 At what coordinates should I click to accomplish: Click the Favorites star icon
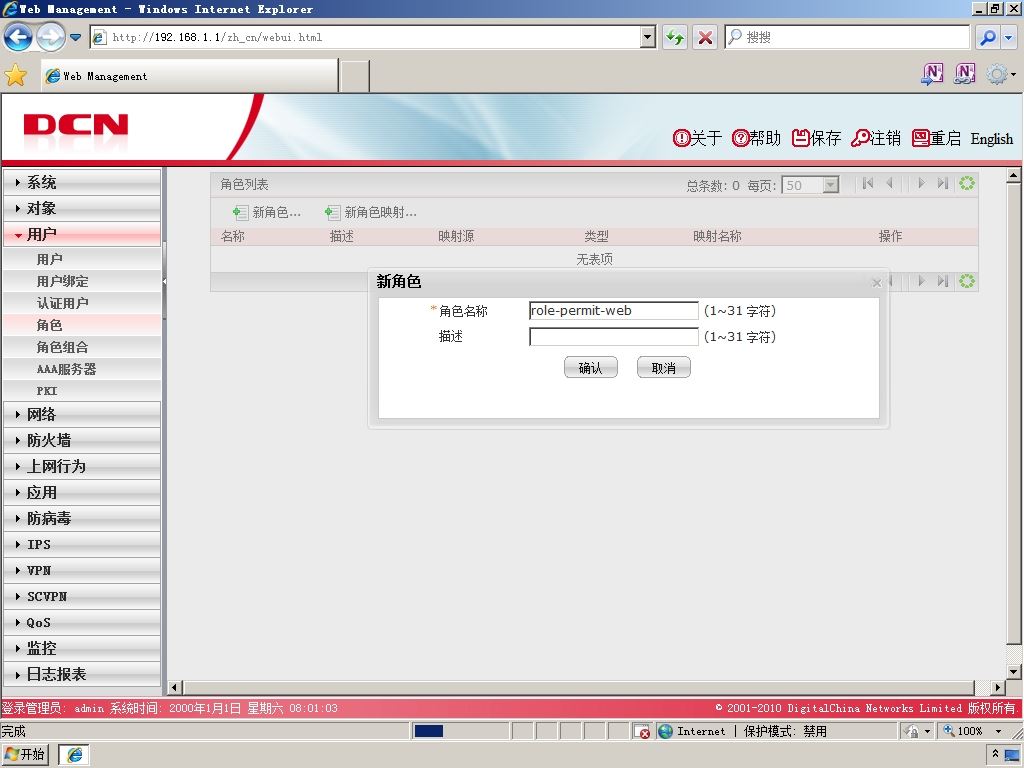tap(16, 76)
